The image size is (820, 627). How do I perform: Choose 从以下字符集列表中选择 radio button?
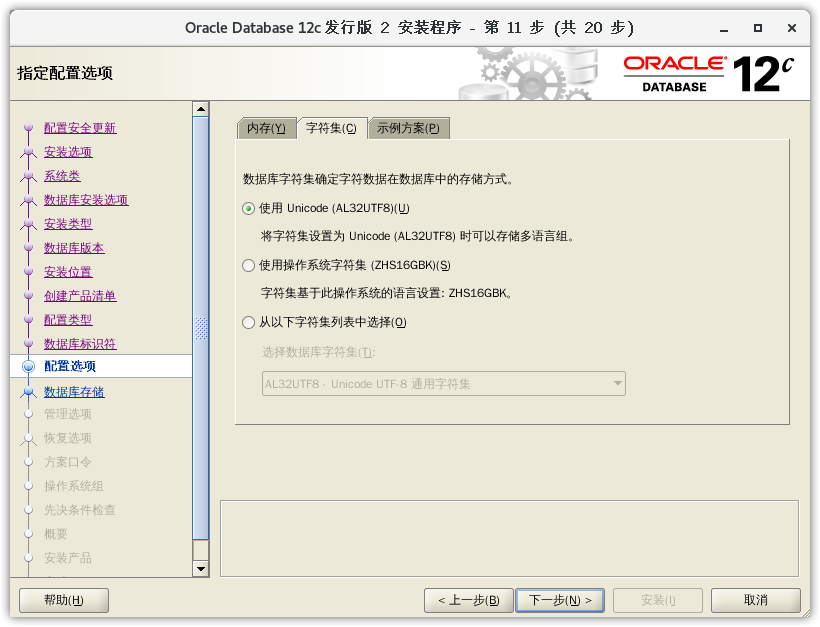249,323
